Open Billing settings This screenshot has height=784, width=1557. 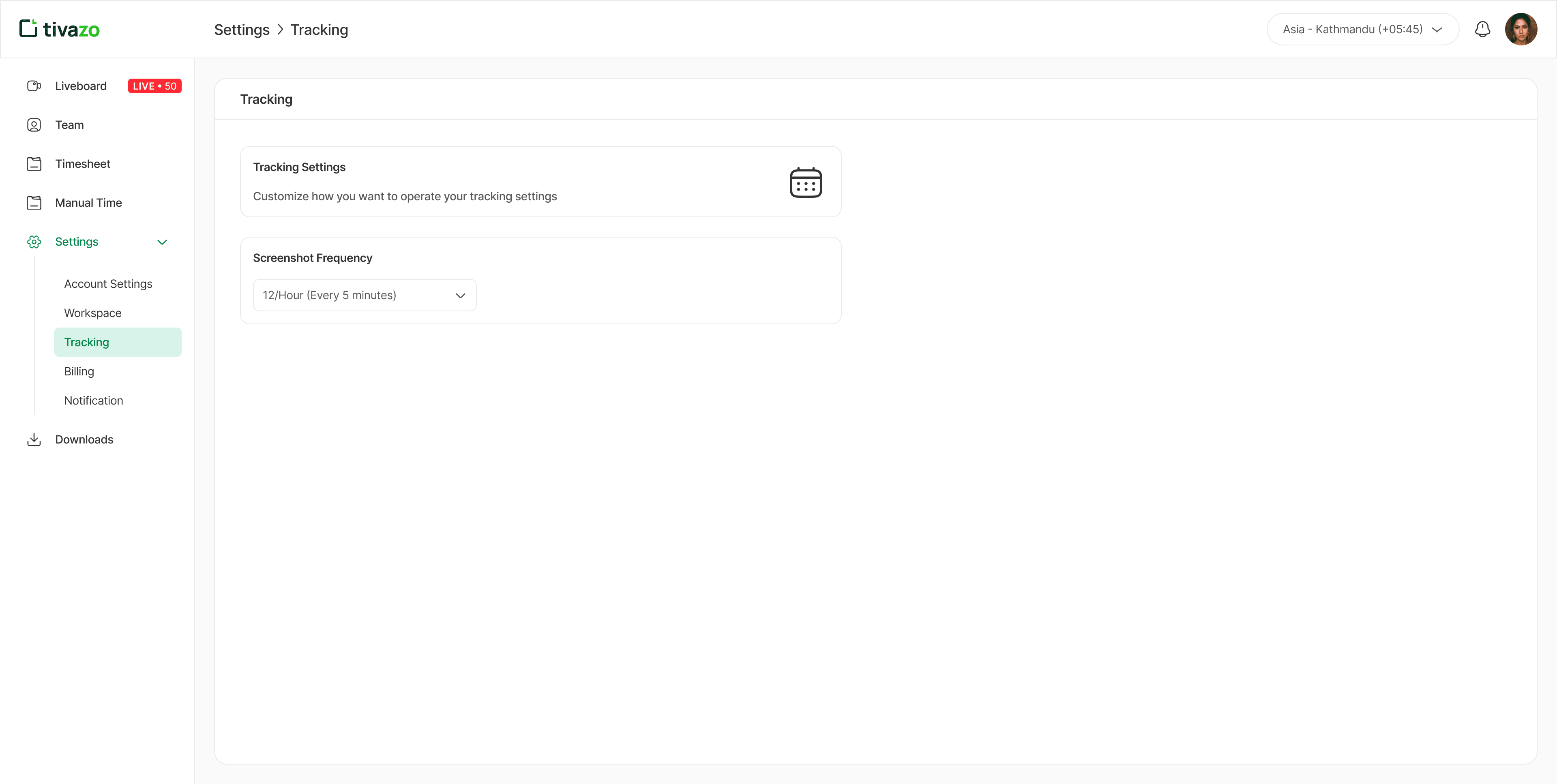(x=79, y=371)
